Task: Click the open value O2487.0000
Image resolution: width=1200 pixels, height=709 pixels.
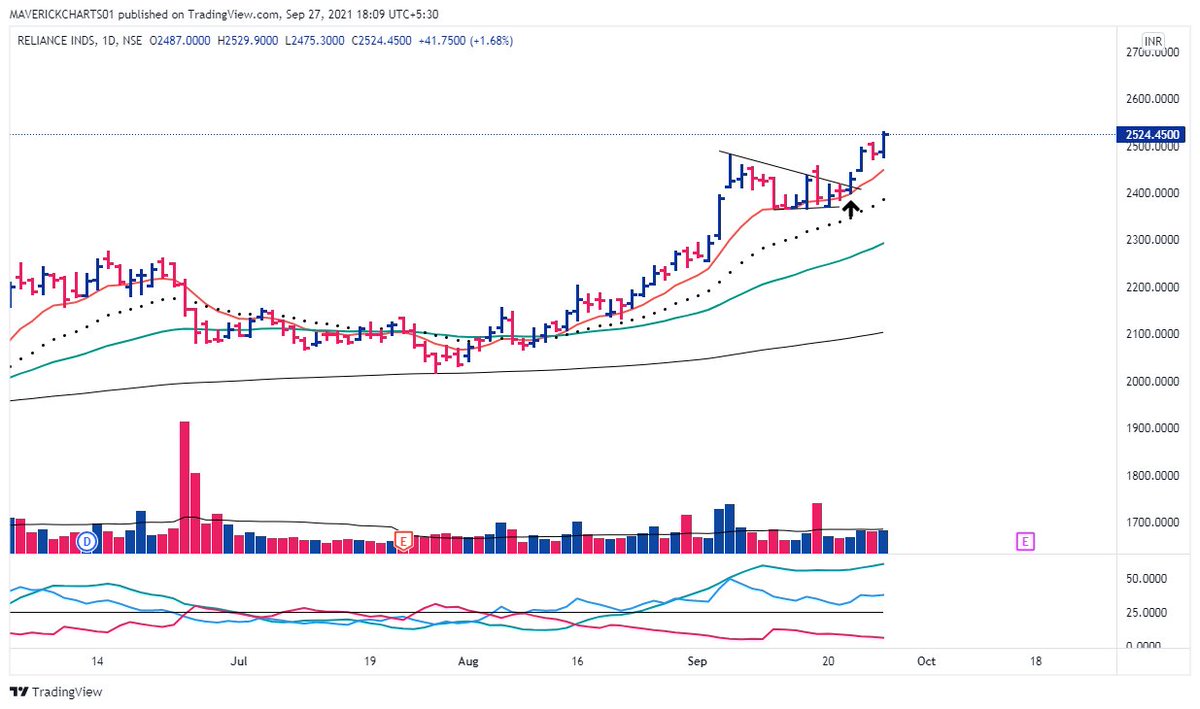Action: 182,41
